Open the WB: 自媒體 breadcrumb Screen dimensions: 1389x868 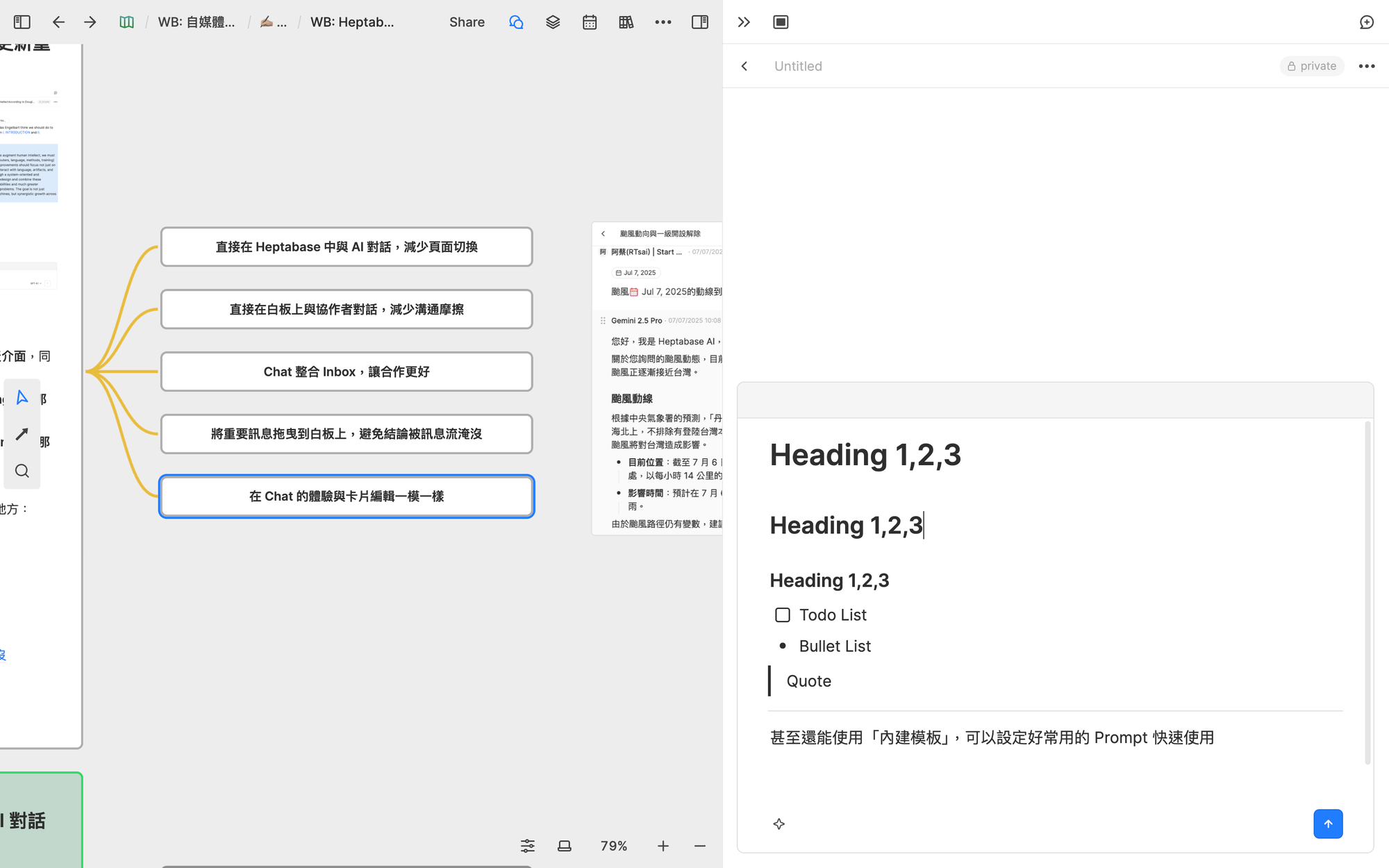[196, 22]
